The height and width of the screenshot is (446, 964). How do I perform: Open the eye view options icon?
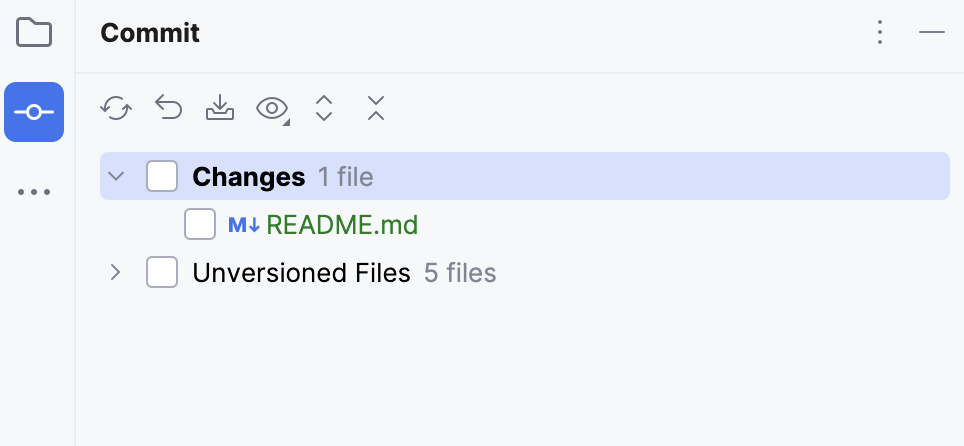[x=272, y=108]
